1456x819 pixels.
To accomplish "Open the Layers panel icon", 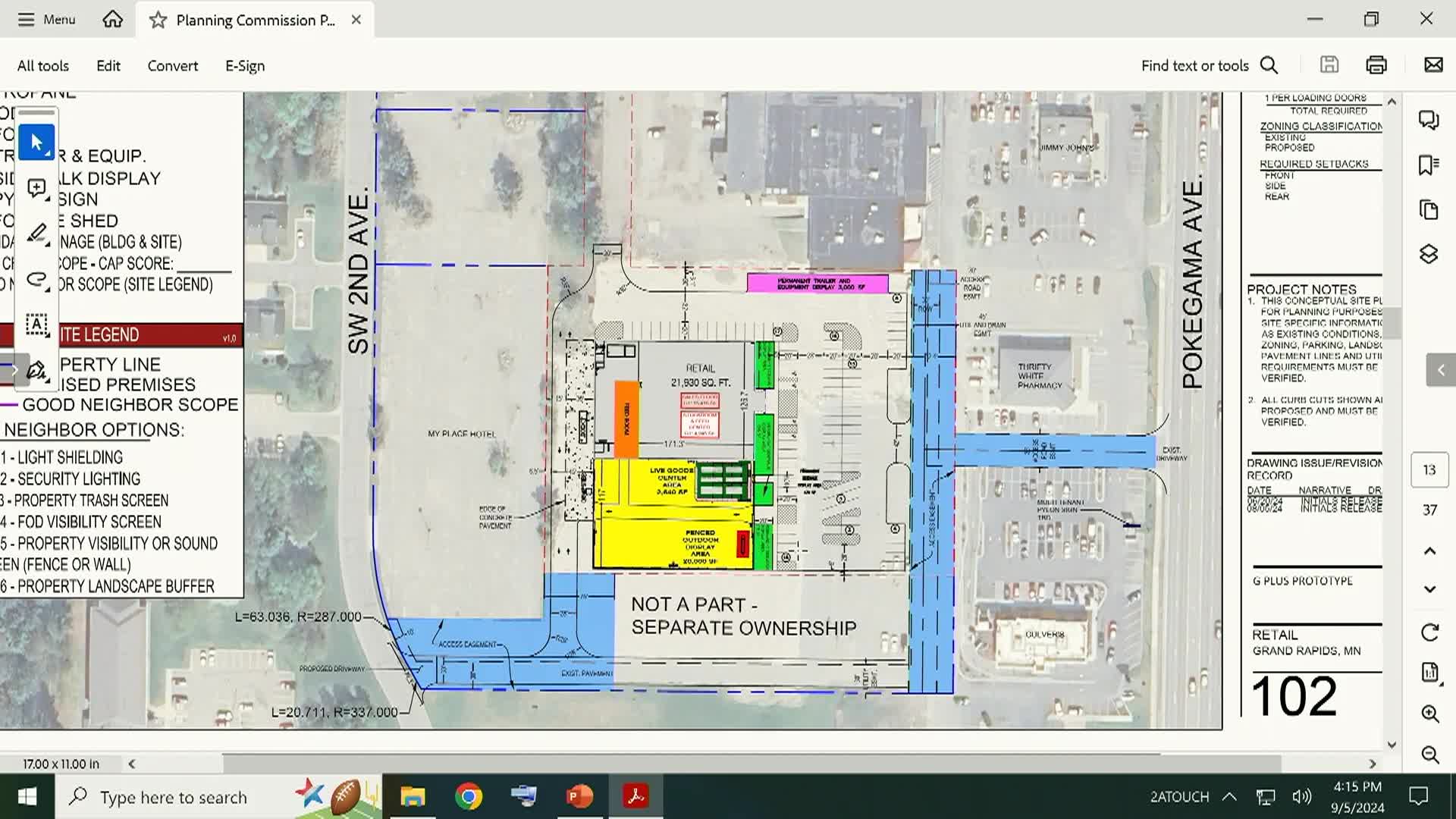I will [x=1429, y=254].
